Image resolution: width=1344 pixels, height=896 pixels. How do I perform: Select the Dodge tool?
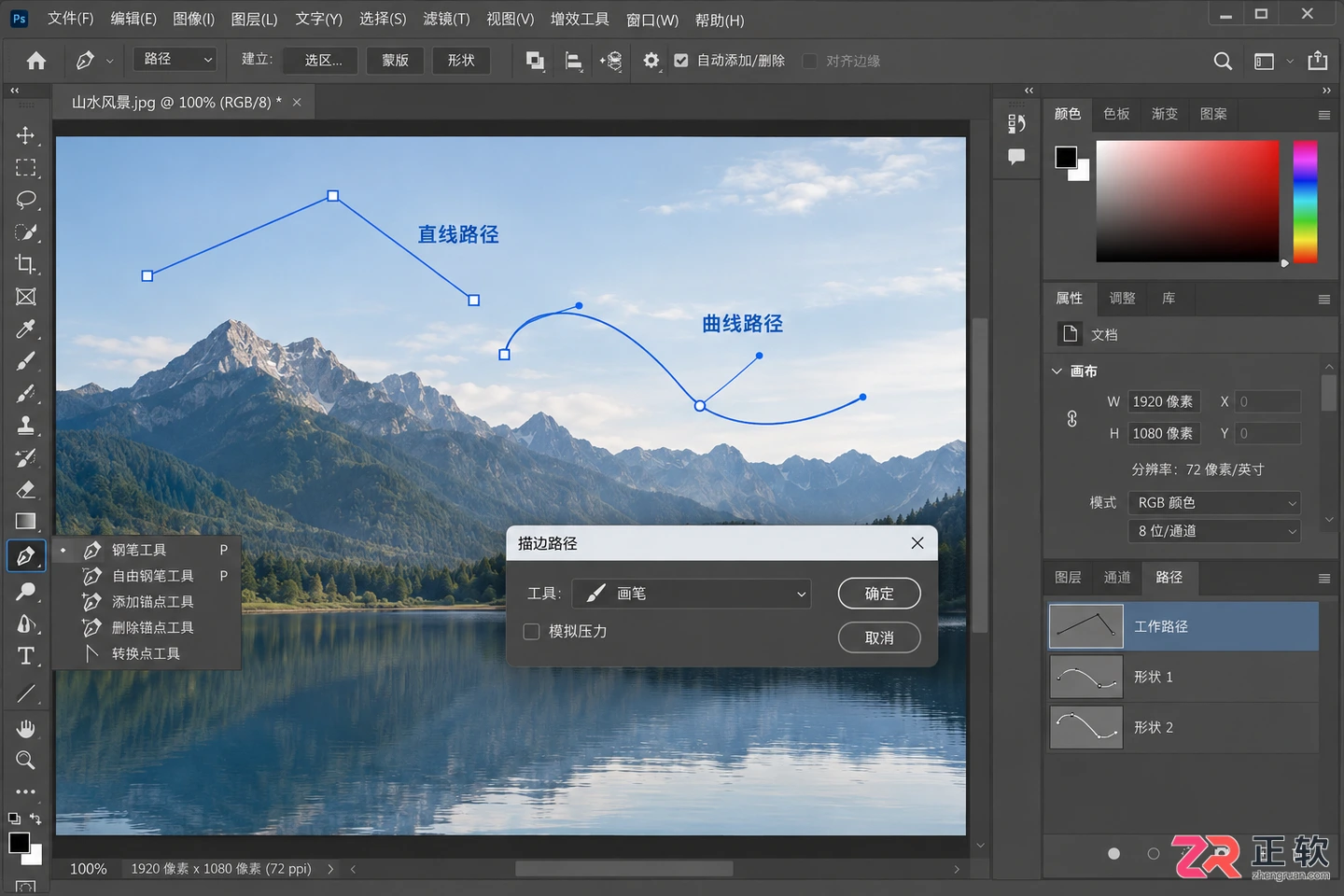point(25,592)
